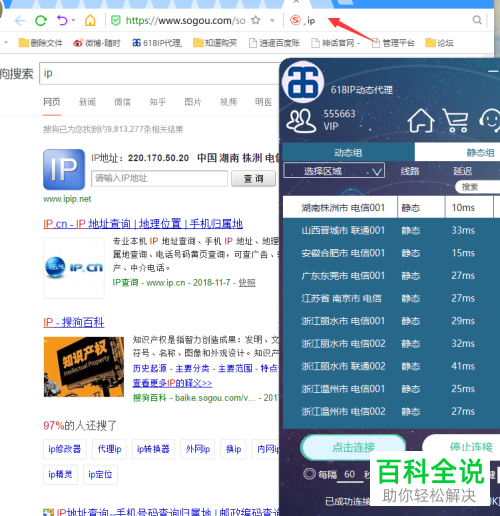Switch to 知乎 search tab
Screen dimensions: 500x516
tap(158, 102)
